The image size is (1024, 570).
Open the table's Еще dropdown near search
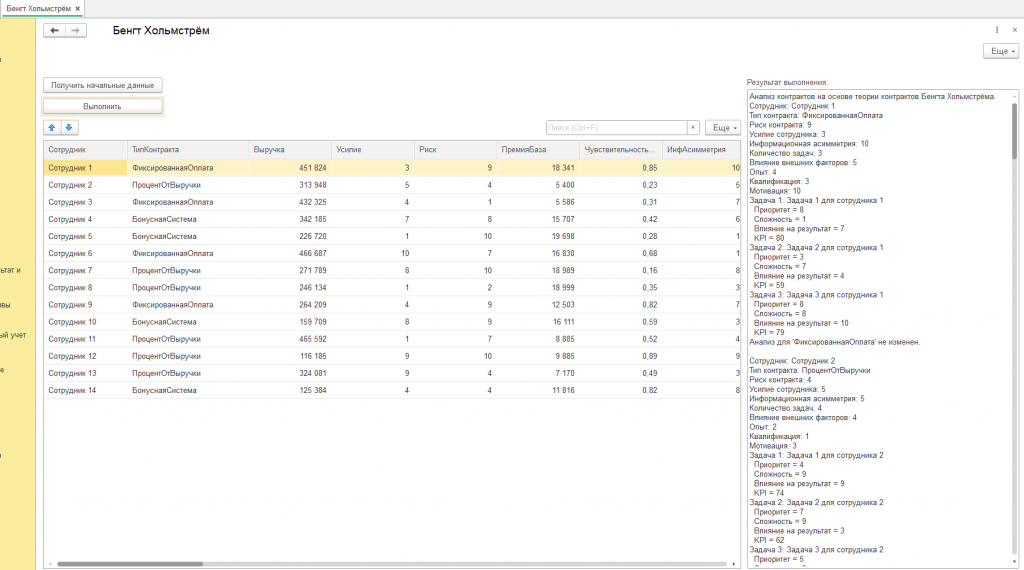(723, 127)
